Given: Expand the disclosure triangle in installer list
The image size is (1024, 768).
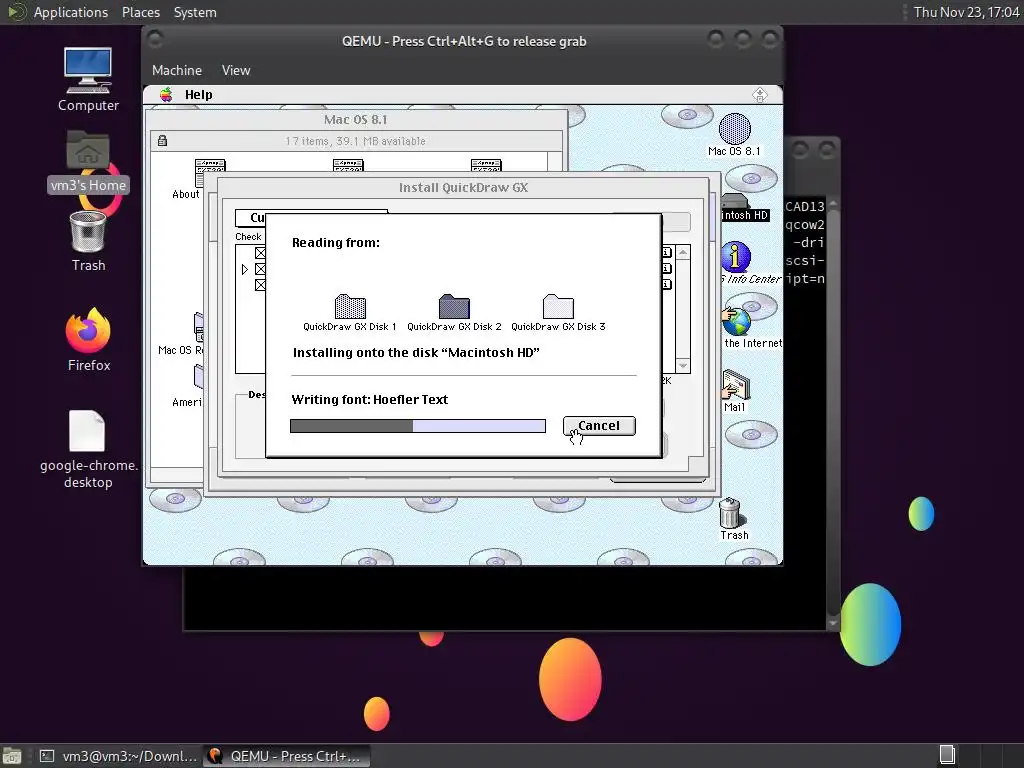Looking at the screenshot, I should [245, 269].
